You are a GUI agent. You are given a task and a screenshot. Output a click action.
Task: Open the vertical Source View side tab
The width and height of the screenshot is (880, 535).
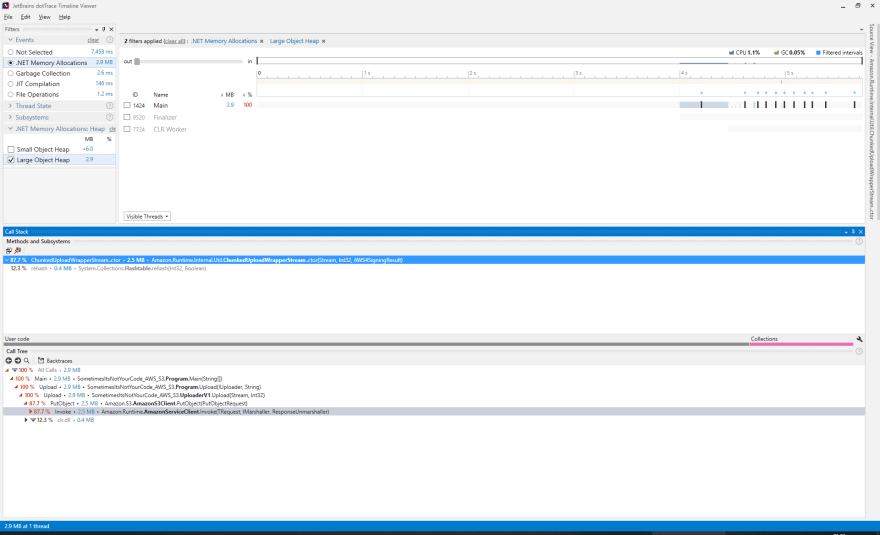coord(872,121)
